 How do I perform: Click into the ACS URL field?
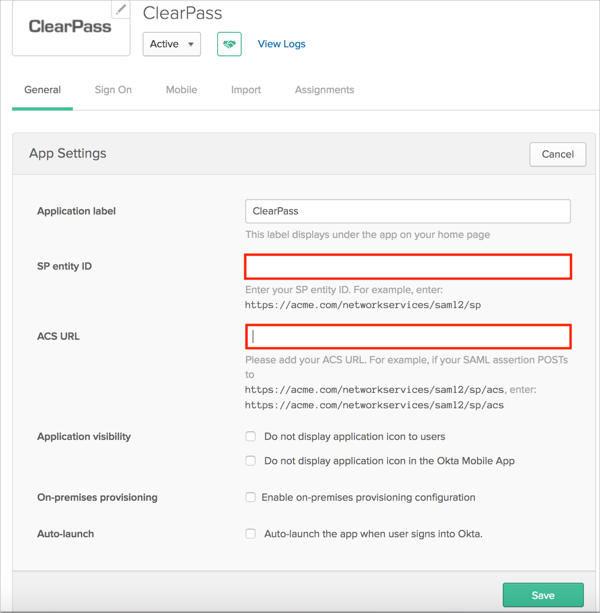[408, 336]
